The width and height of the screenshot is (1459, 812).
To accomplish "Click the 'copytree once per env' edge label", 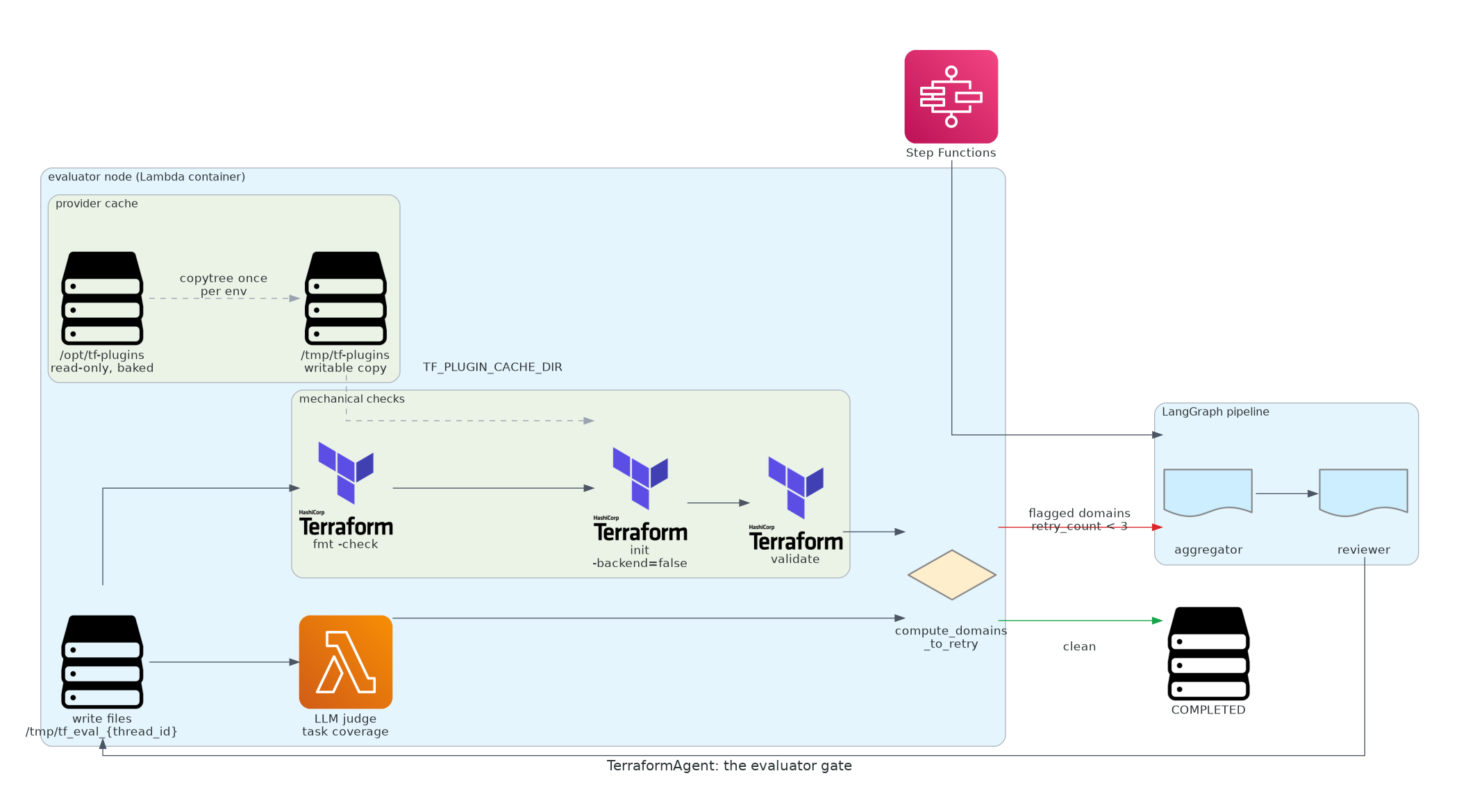I will coord(224,285).
